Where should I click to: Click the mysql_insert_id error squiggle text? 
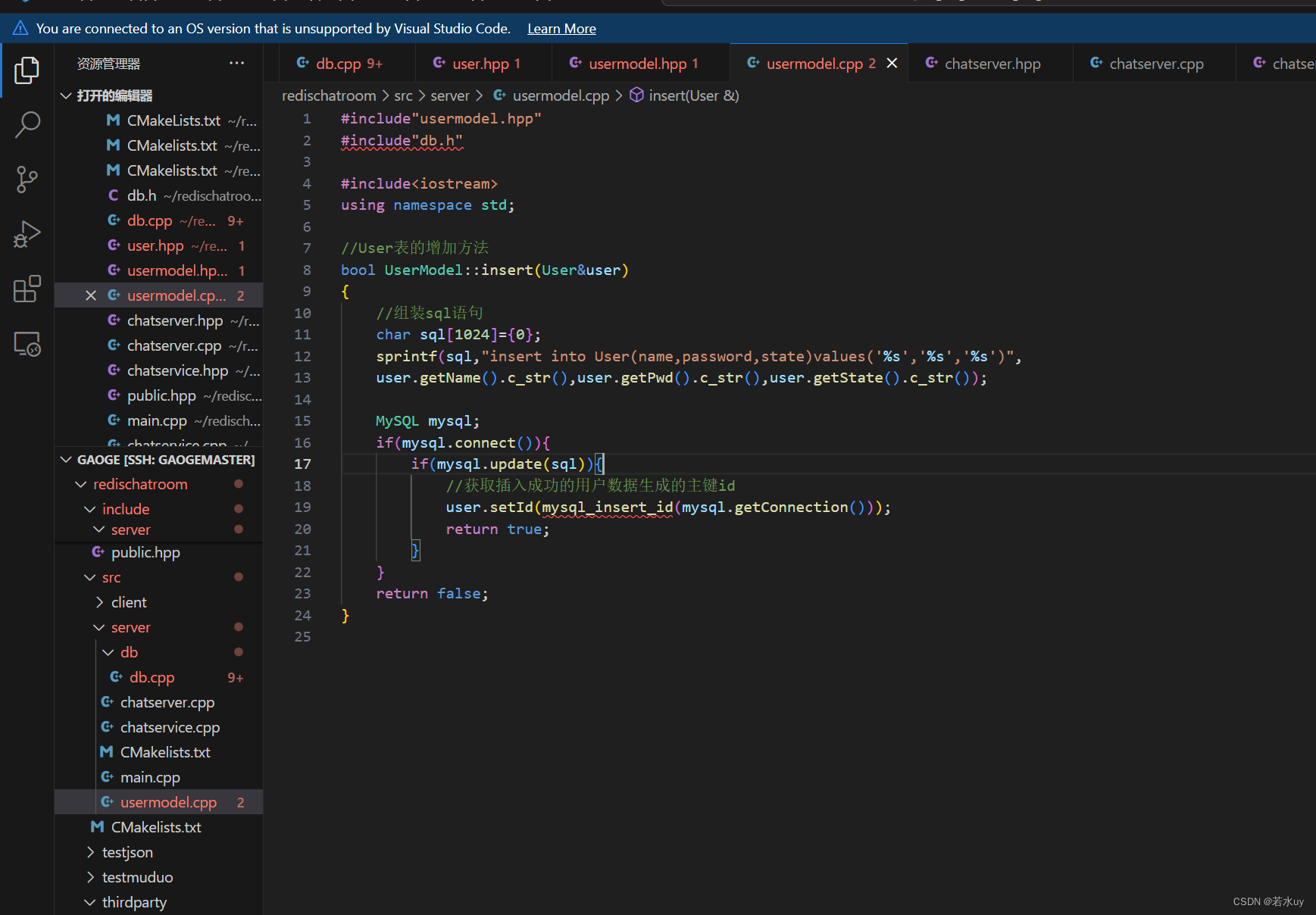[607, 507]
